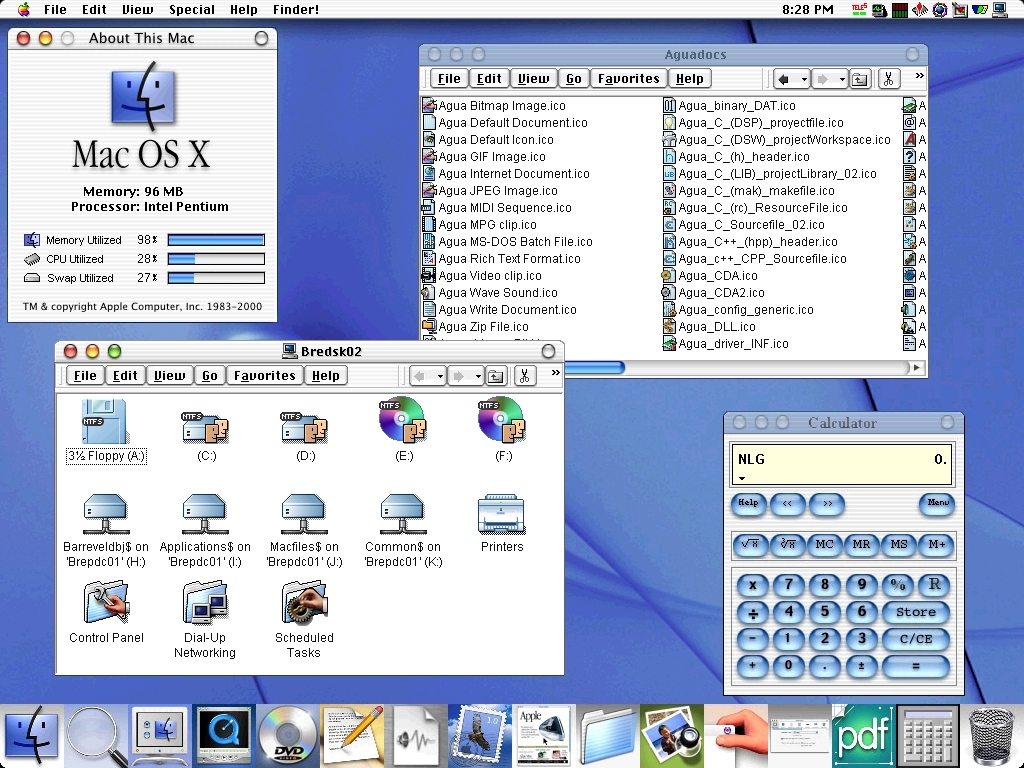1024x768 pixels.
Task: Click the CPU Utilized progress bar
Action: pos(216,259)
